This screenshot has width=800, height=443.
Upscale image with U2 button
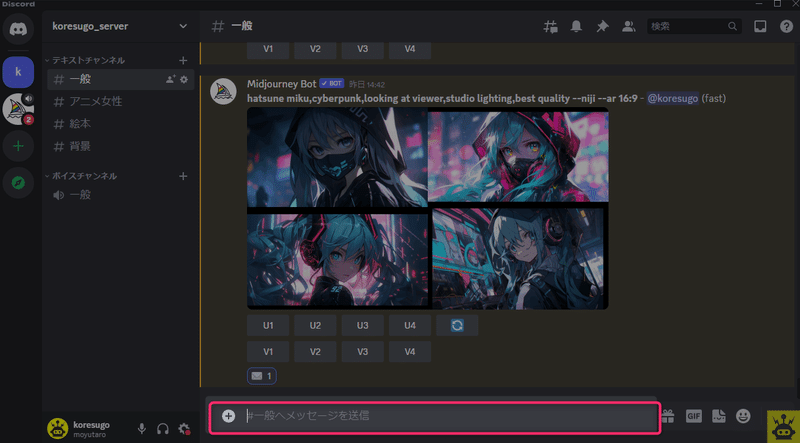(x=315, y=325)
